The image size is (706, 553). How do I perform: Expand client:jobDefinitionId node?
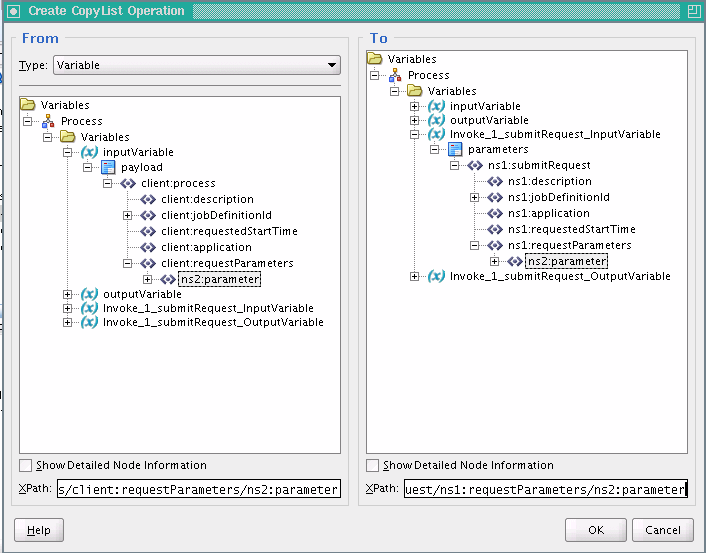click(x=127, y=216)
